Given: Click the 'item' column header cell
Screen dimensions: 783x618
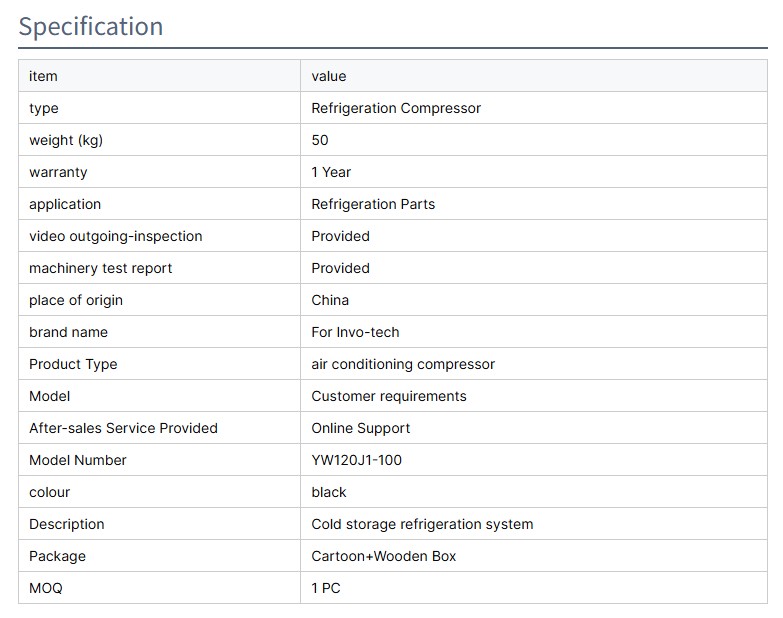Looking at the screenshot, I should click(x=43, y=76).
